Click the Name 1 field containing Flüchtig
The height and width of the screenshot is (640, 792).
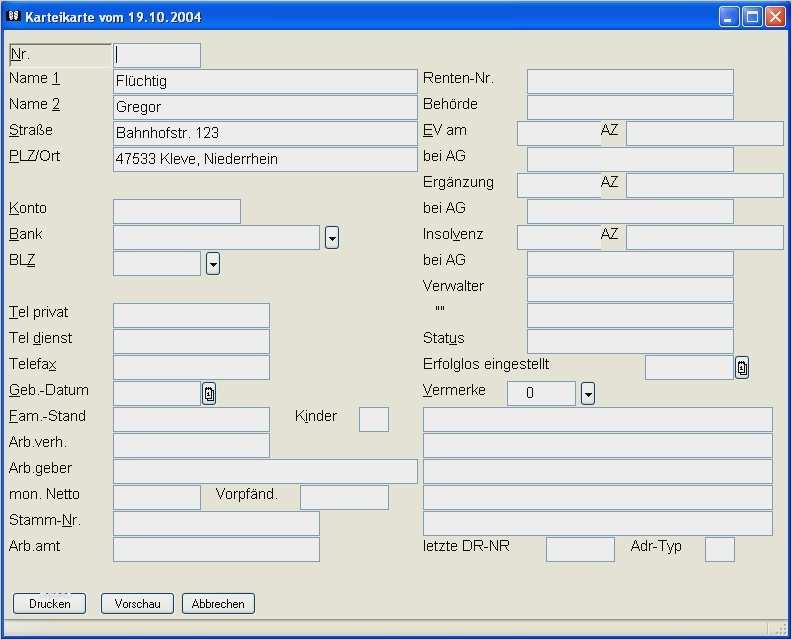[x=265, y=81]
